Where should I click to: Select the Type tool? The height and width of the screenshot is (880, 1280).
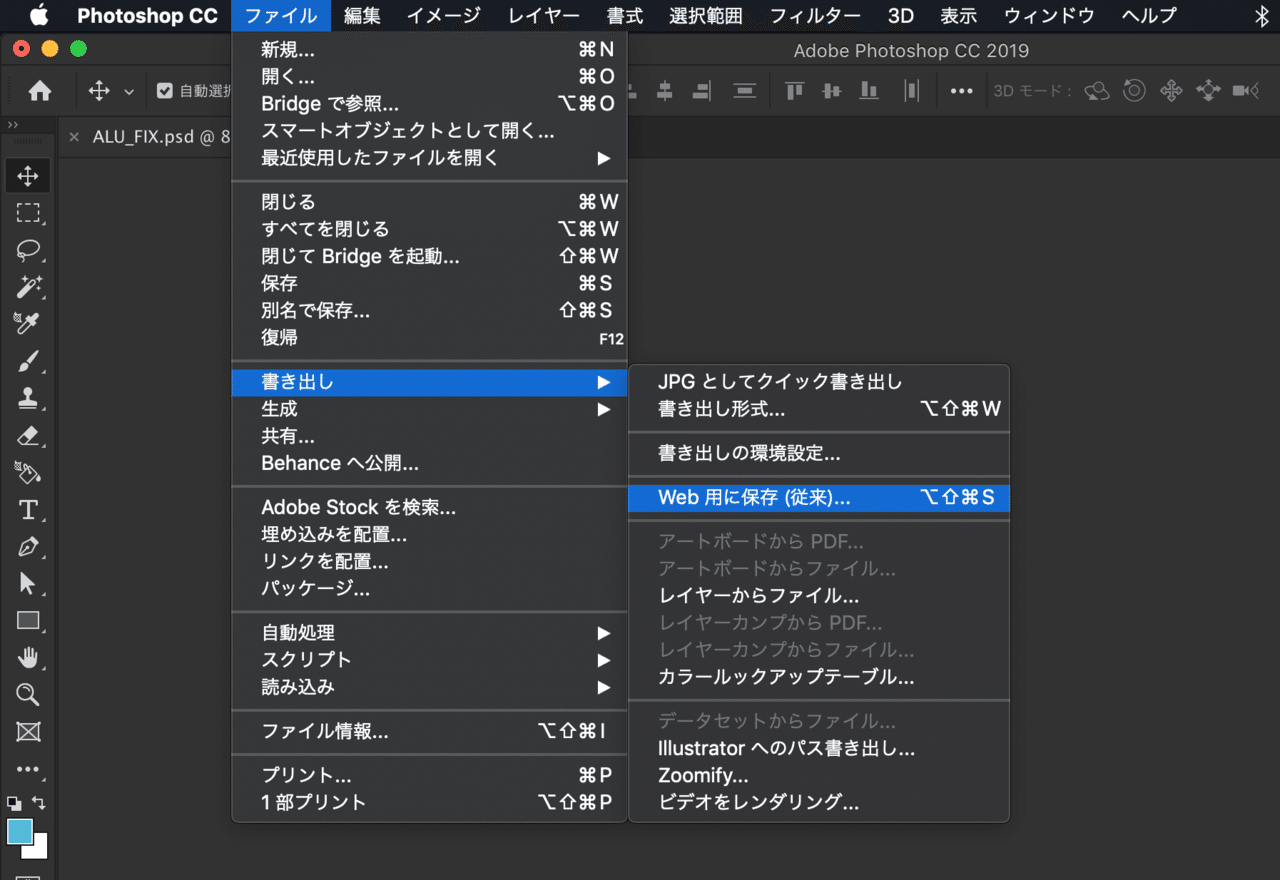coord(28,509)
